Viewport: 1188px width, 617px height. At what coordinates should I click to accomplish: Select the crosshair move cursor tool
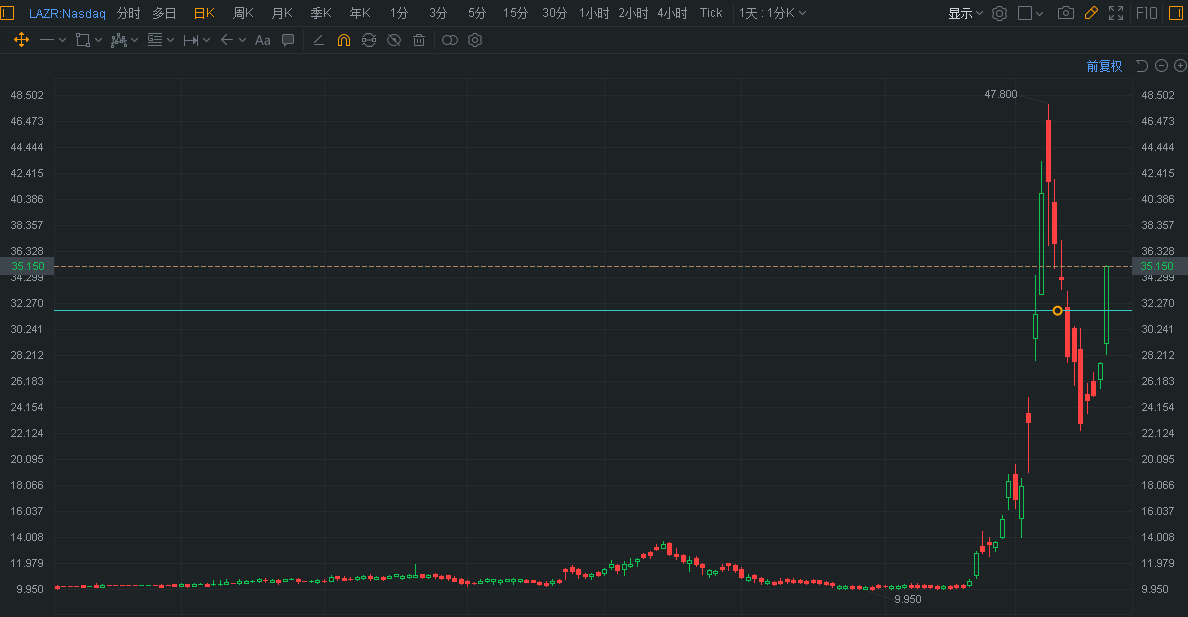[21, 40]
